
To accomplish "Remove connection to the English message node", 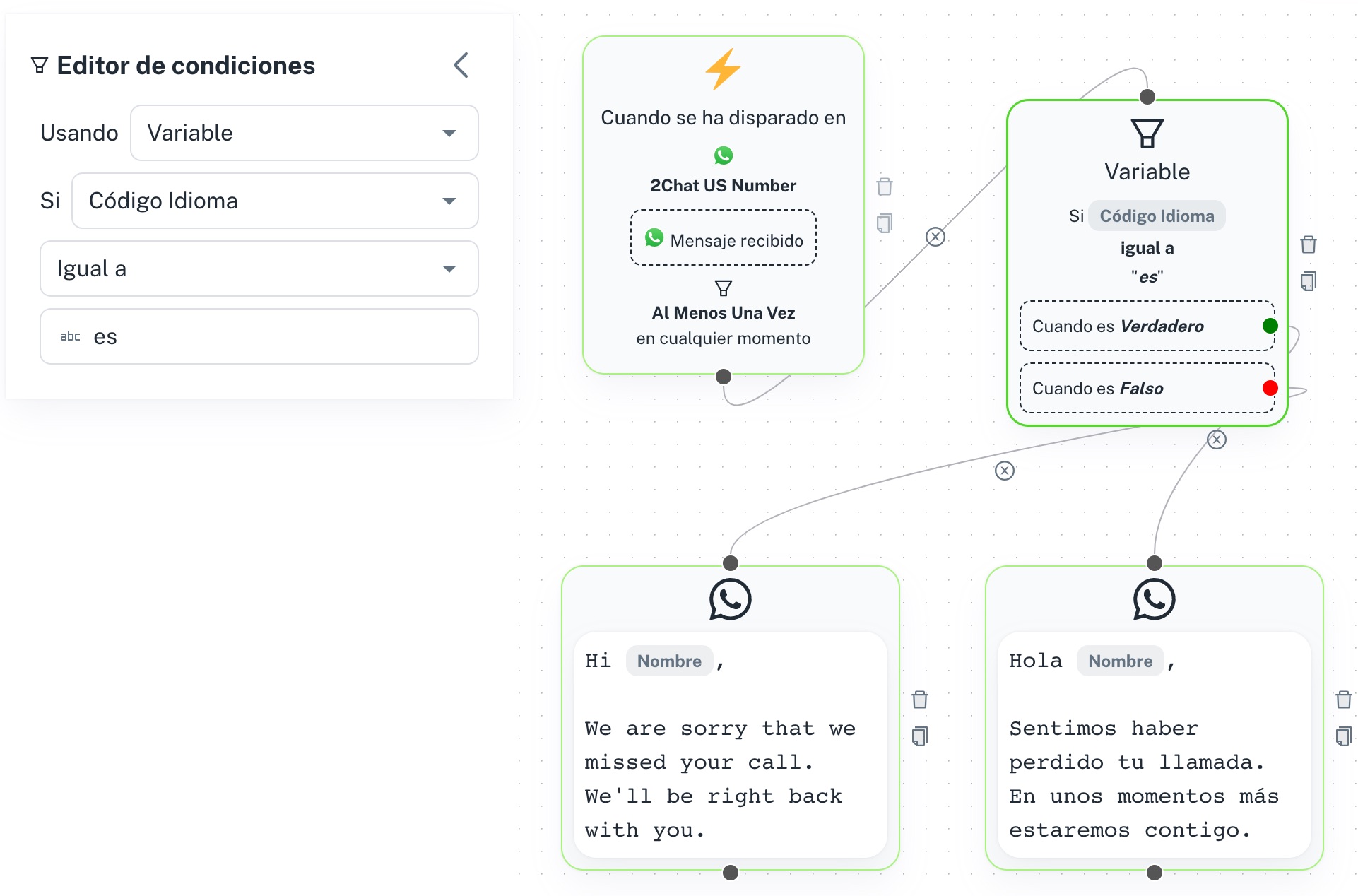I will [x=1004, y=471].
